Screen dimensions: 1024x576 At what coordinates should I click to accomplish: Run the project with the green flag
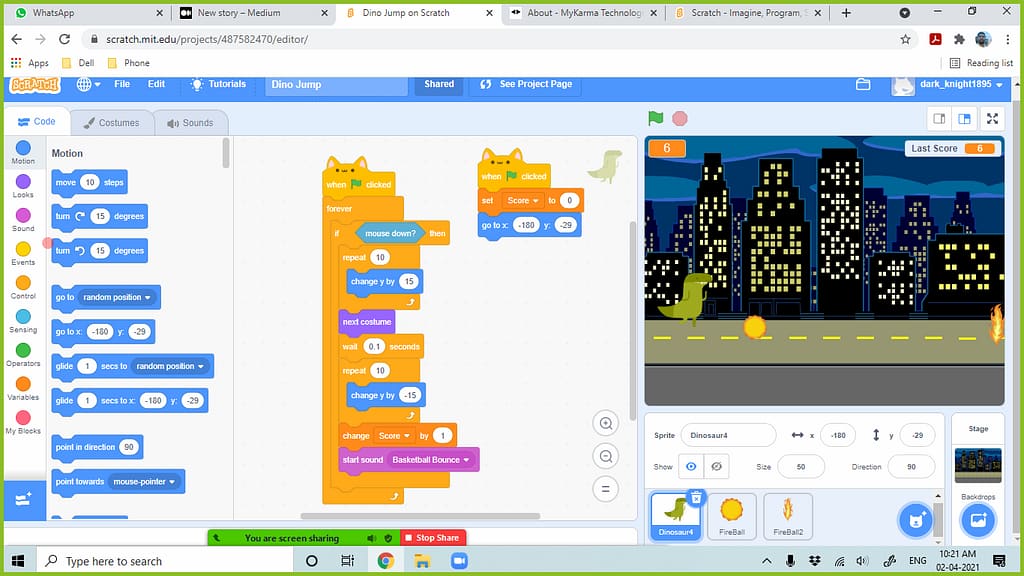click(656, 118)
